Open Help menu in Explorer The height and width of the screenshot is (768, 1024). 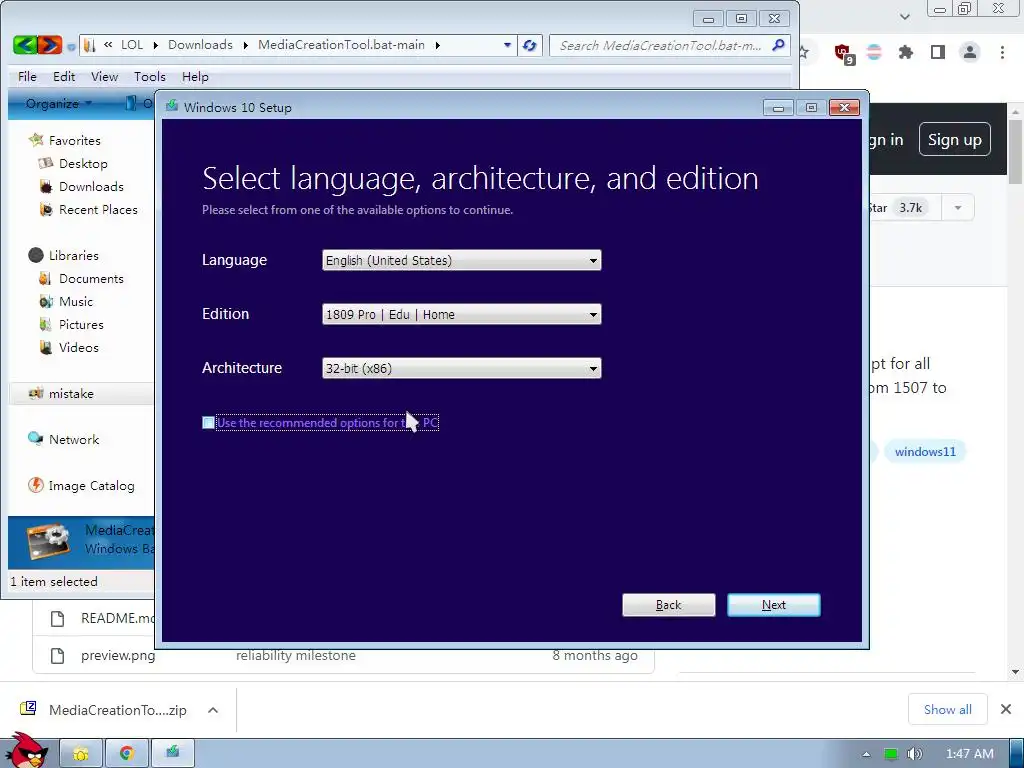pos(195,76)
